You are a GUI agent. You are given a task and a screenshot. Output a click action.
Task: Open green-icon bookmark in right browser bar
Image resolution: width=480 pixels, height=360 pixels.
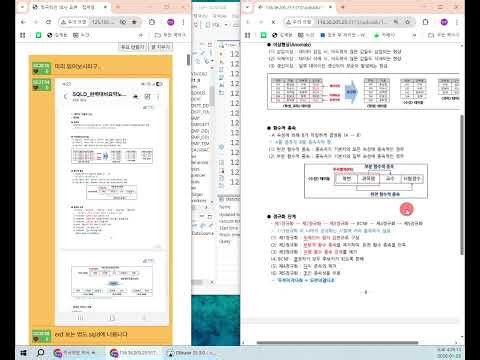(384, 35)
